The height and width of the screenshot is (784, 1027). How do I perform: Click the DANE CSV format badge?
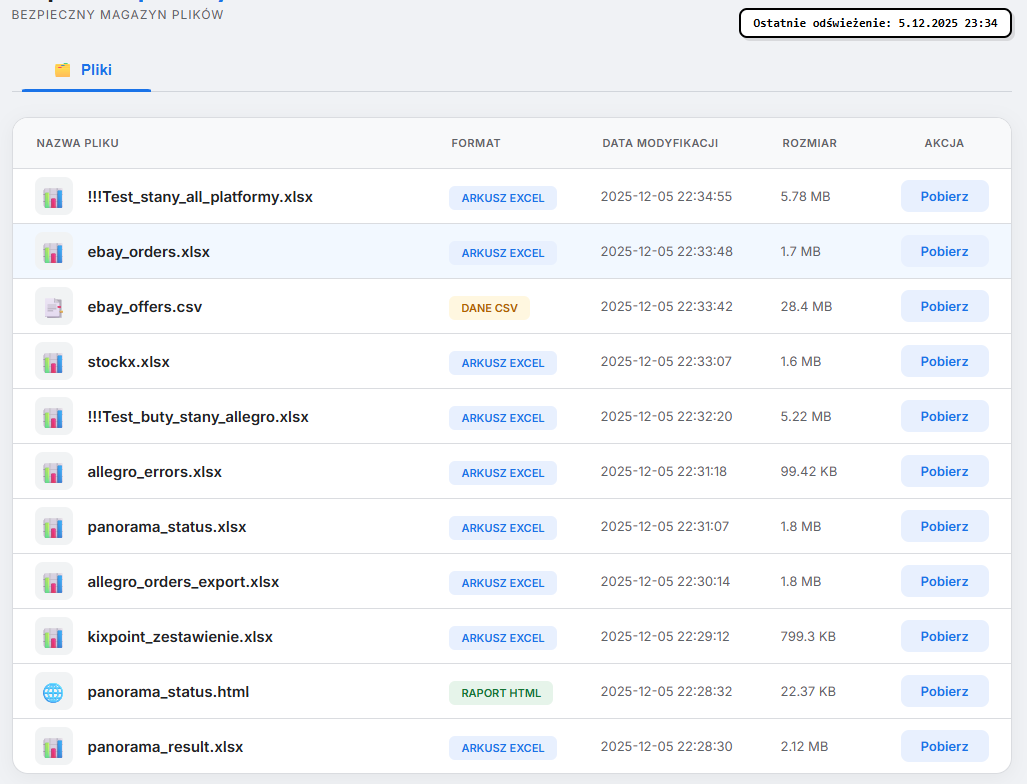point(489,308)
